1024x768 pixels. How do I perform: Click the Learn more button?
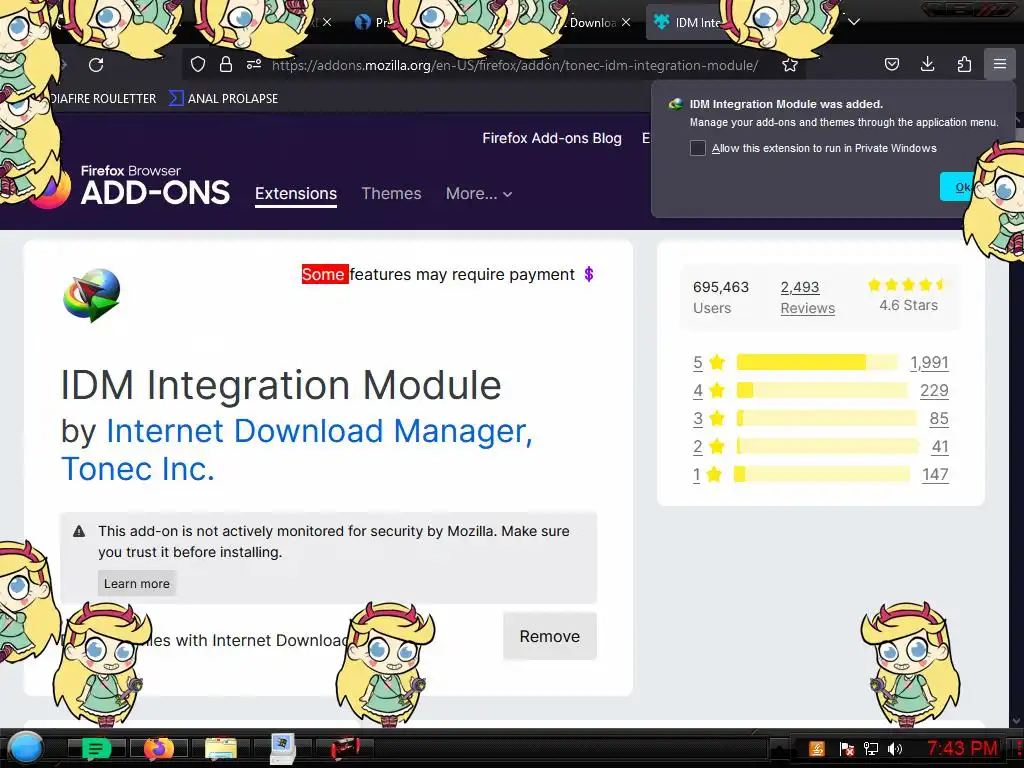136,584
